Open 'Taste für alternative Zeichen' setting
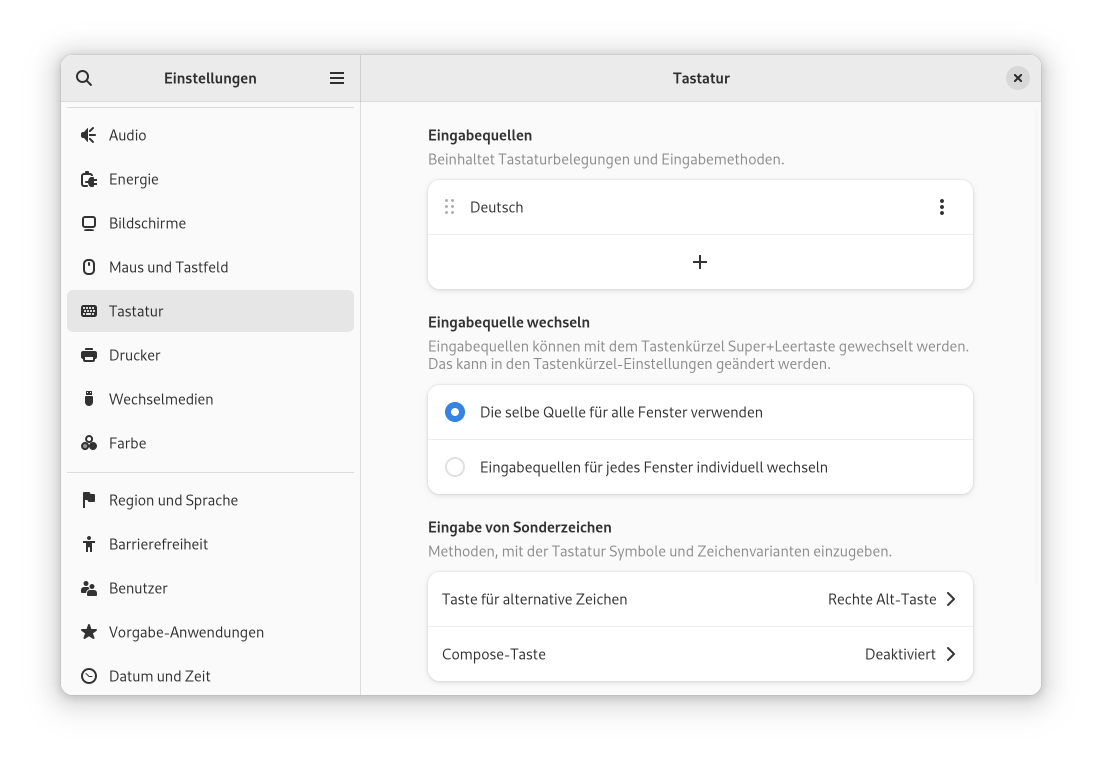This screenshot has width=1102, height=762. click(x=700, y=599)
